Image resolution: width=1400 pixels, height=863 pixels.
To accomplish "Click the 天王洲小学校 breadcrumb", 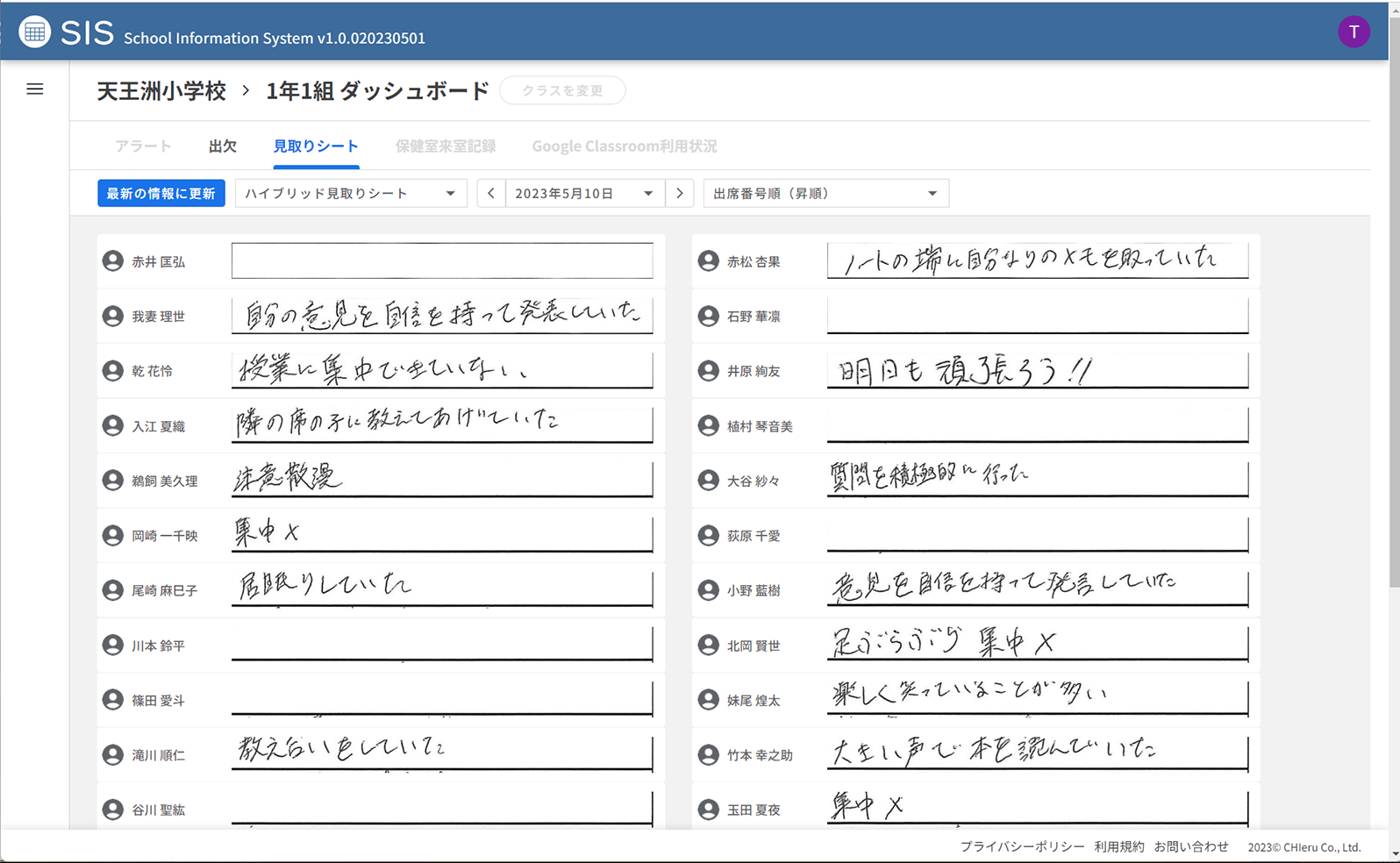I will 161,90.
